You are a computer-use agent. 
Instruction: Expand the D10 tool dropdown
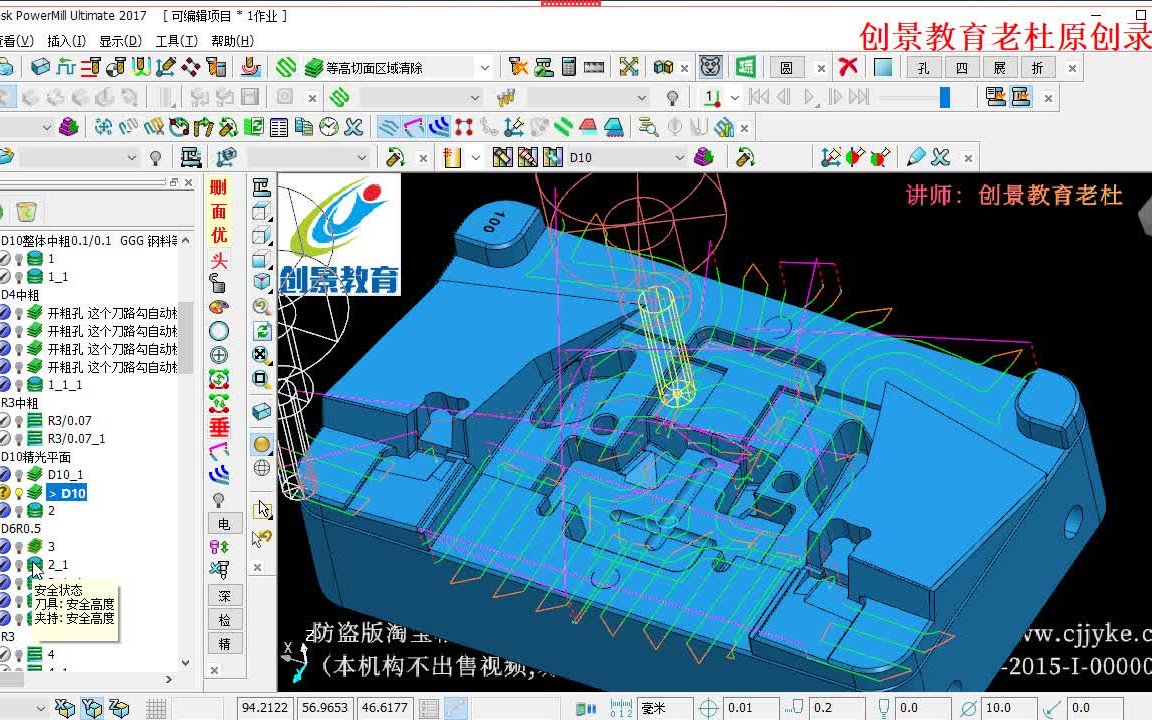point(680,157)
